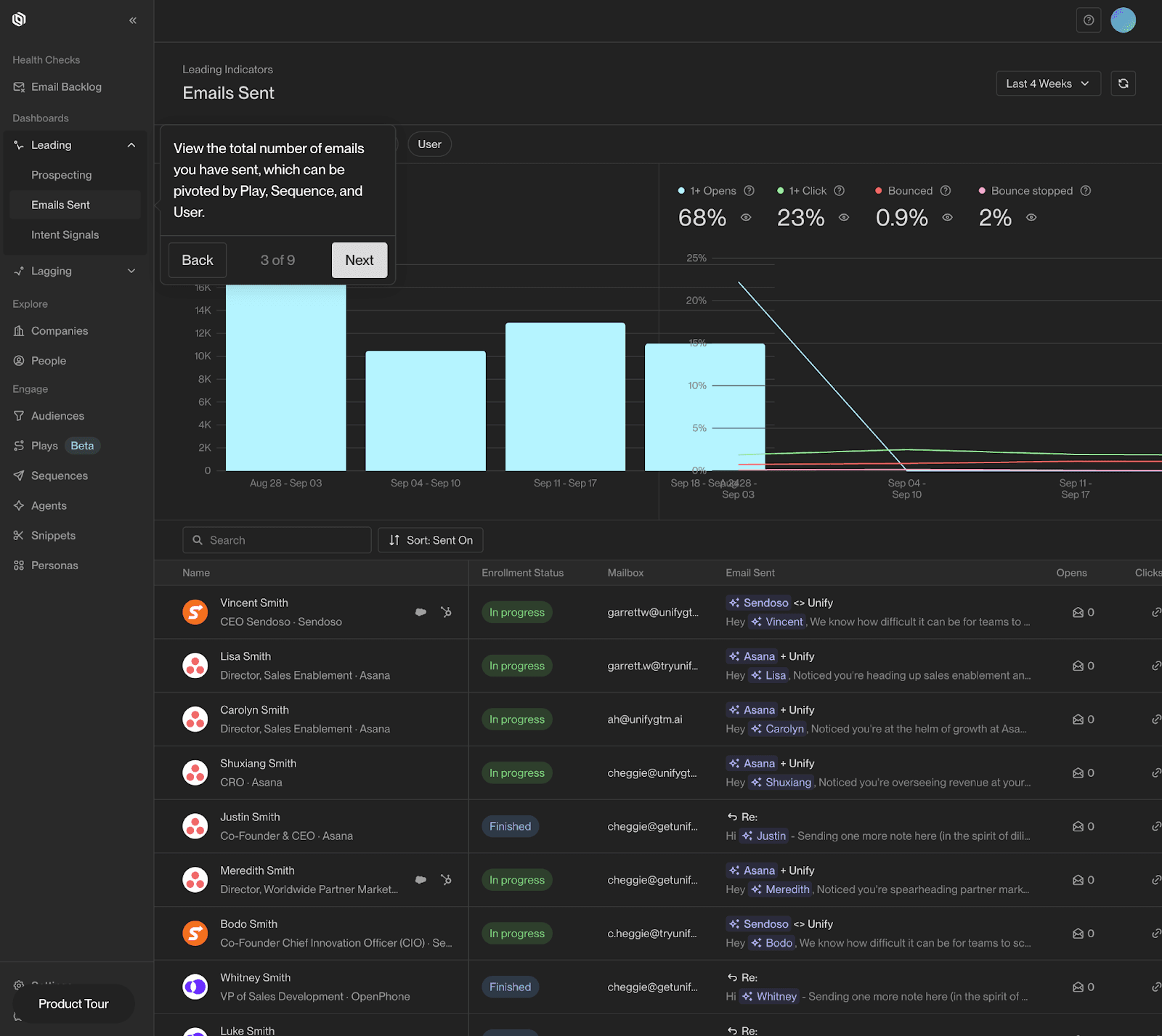Click the Asana logo beside Carolyn Smith

195,719
